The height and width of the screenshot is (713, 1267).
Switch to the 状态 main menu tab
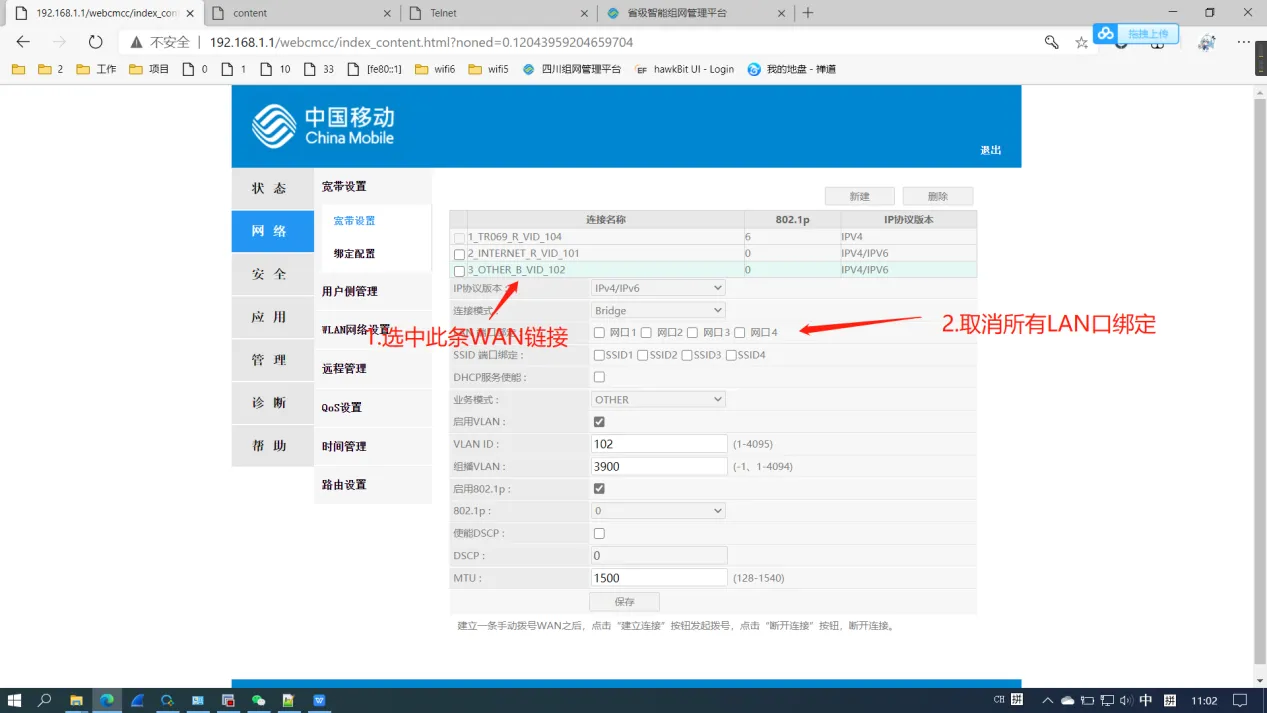pos(272,188)
